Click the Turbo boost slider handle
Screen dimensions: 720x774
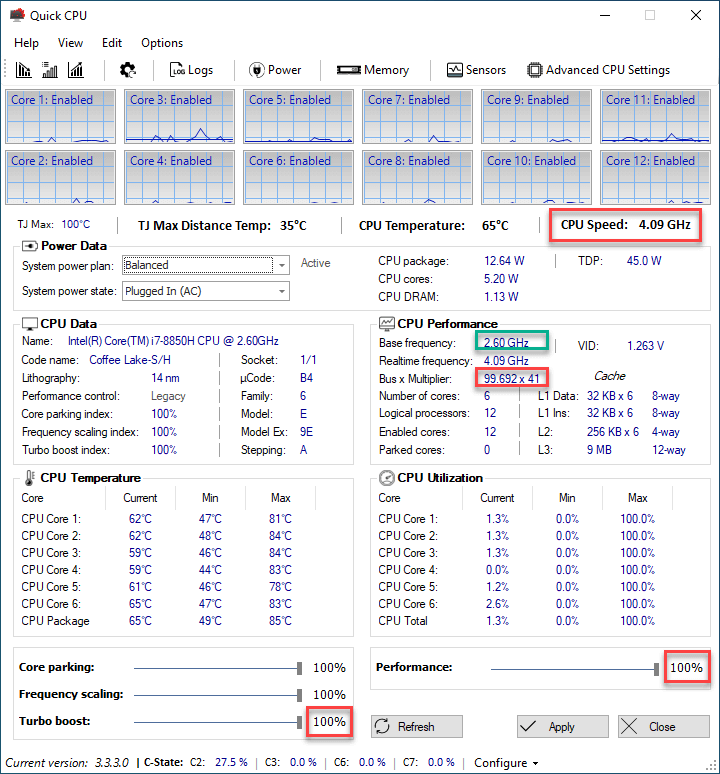(x=299, y=721)
